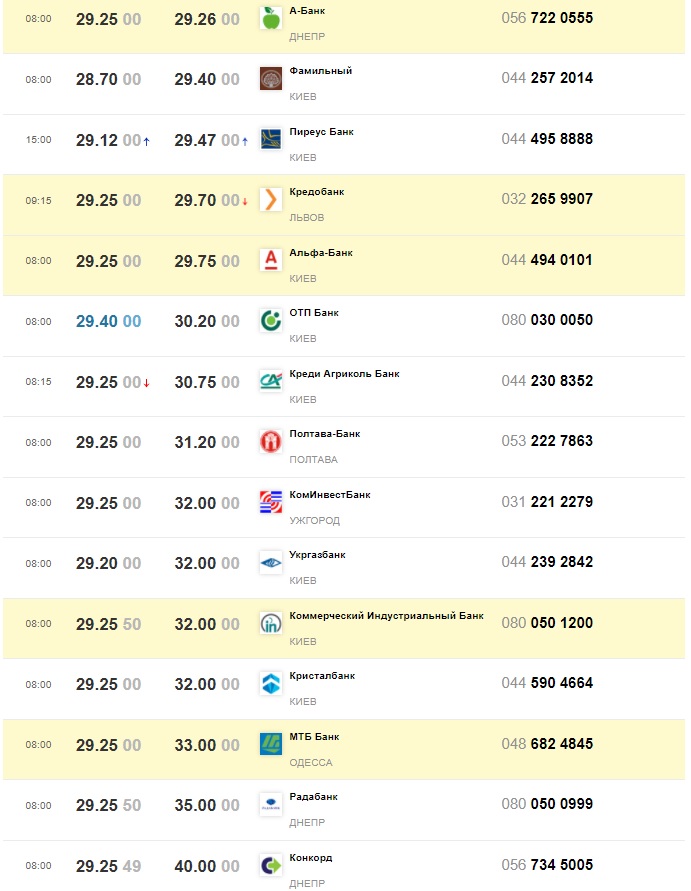This screenshot has height=891, width=691.
Task: Click the Конкорд bank logo icon
Action: (270, 865)
